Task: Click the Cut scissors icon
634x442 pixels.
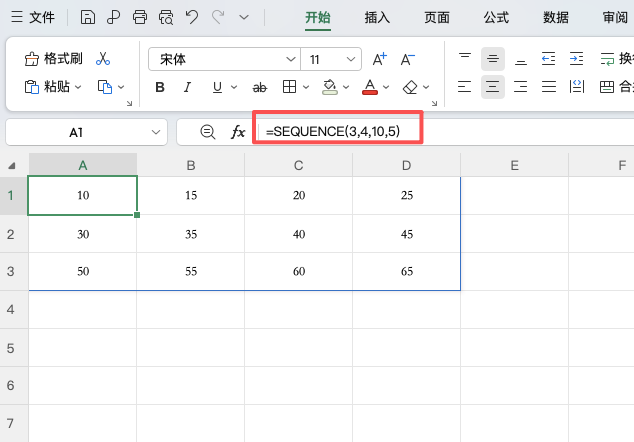Action: [x=103, y=59]
